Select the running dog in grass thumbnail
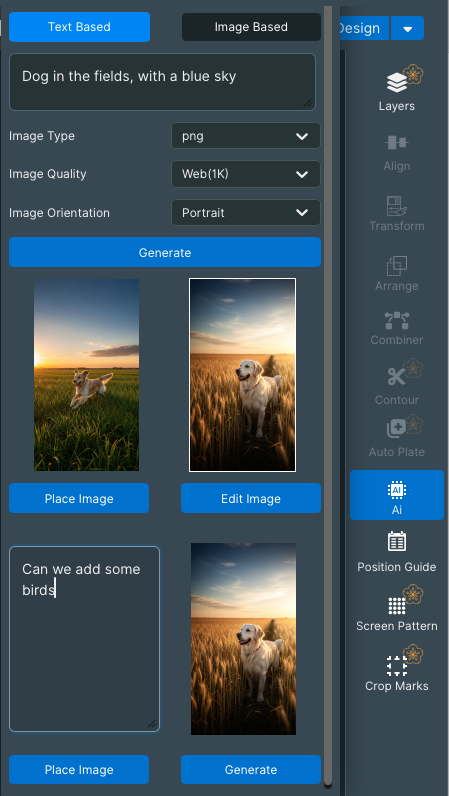The height and width of the screenshot is (796, 449). pos(86,375)
